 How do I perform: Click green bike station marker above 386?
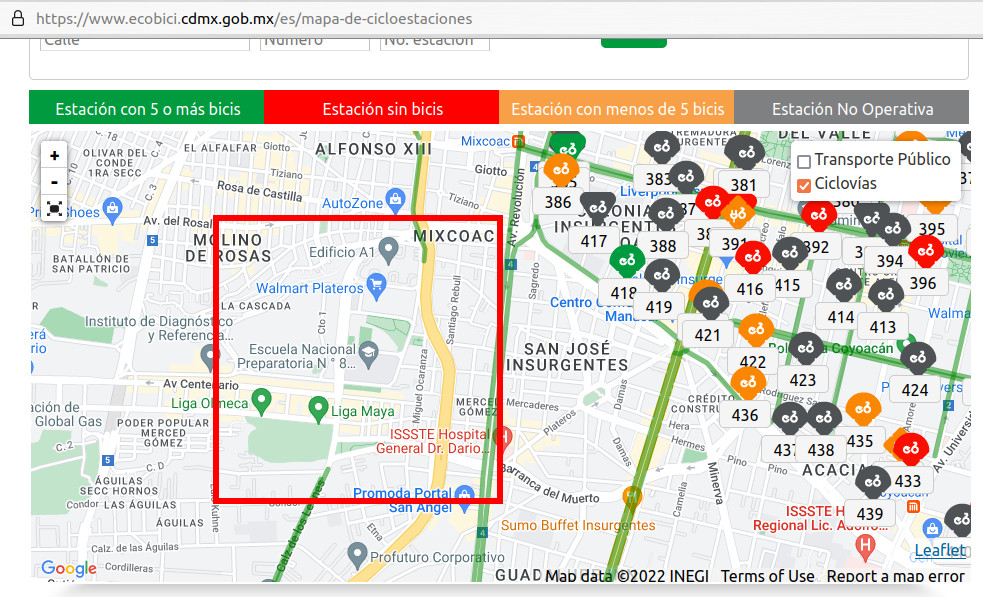pos(567,145)
